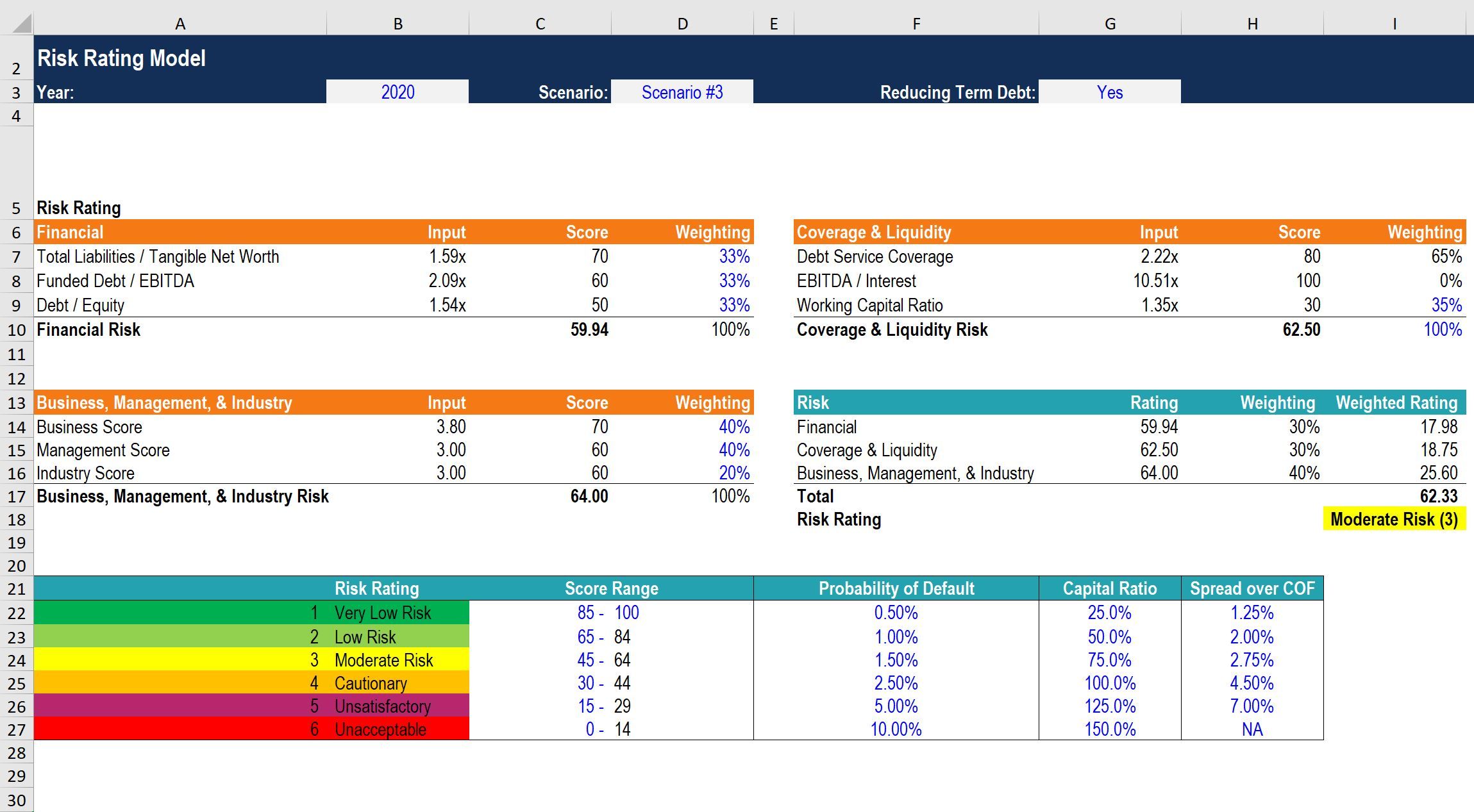Click the Risk Rating Model title cell
This screenshot has height=812, width=1474.
point(122,58)
